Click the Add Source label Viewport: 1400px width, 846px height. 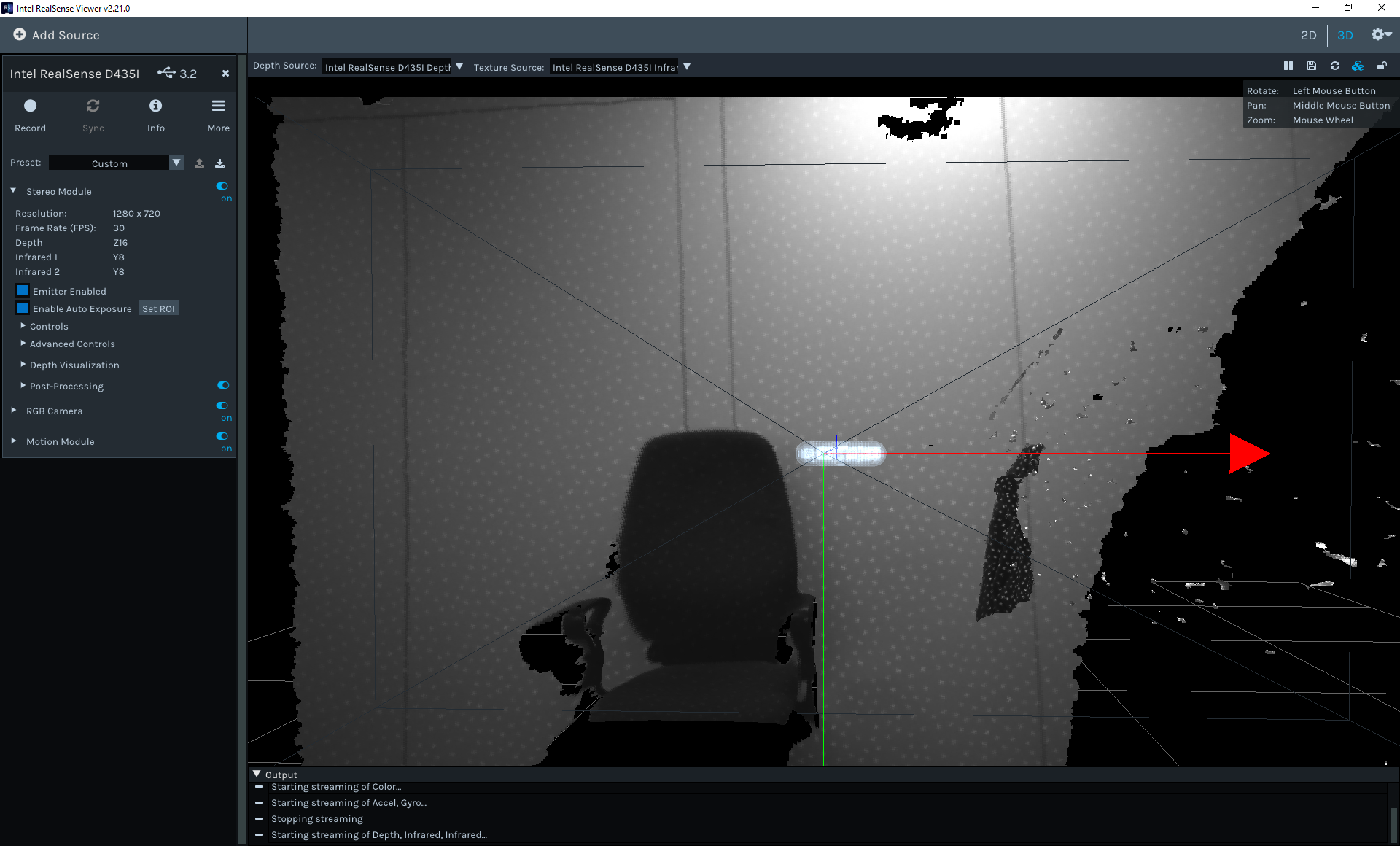(66, 35)
